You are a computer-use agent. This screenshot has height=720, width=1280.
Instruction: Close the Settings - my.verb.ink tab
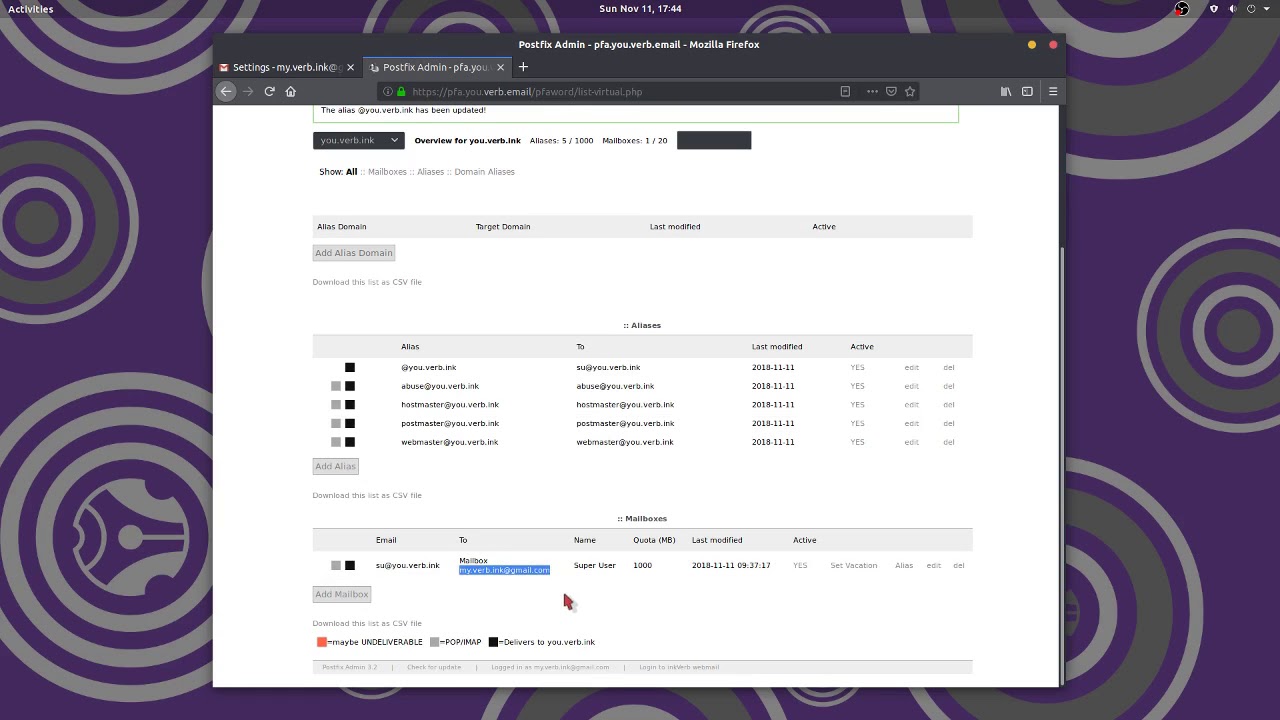click(350, 67)
